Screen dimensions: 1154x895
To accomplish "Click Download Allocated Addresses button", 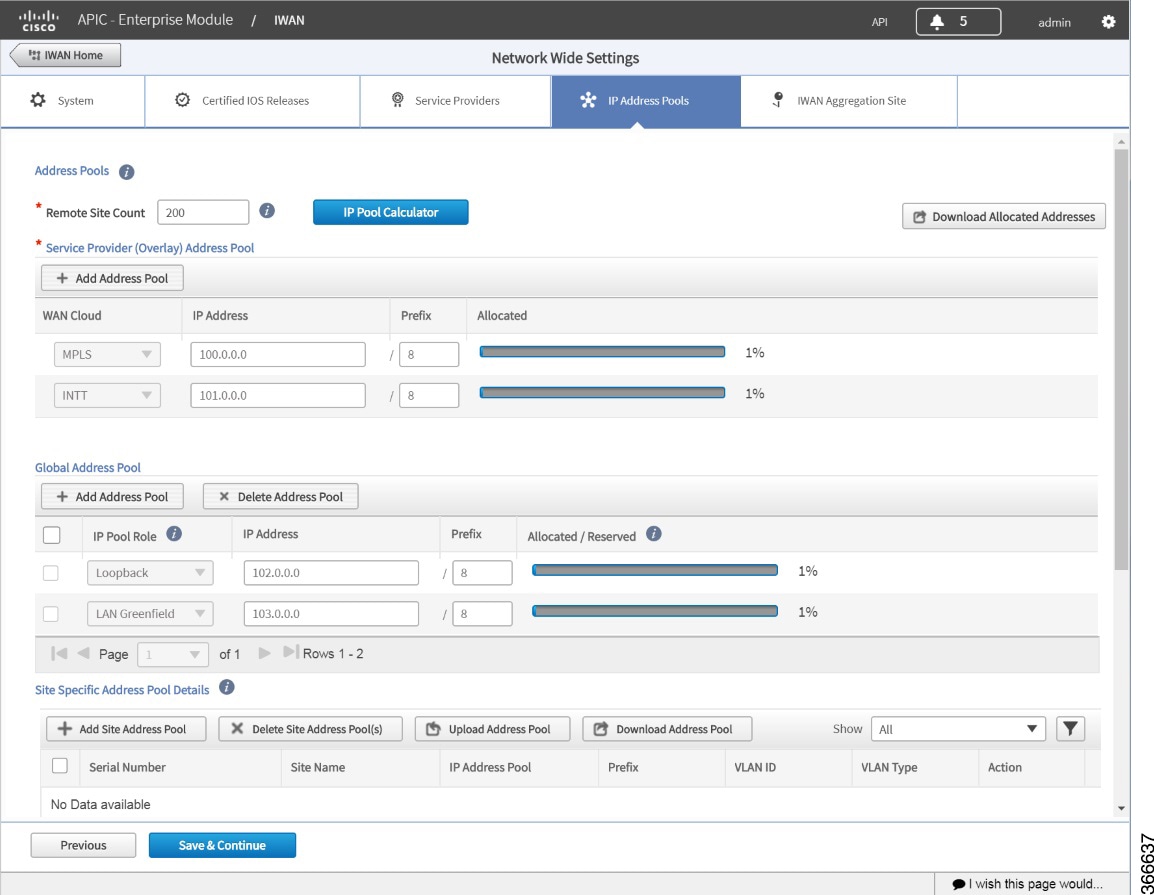I will click(x=1004, y=216).
